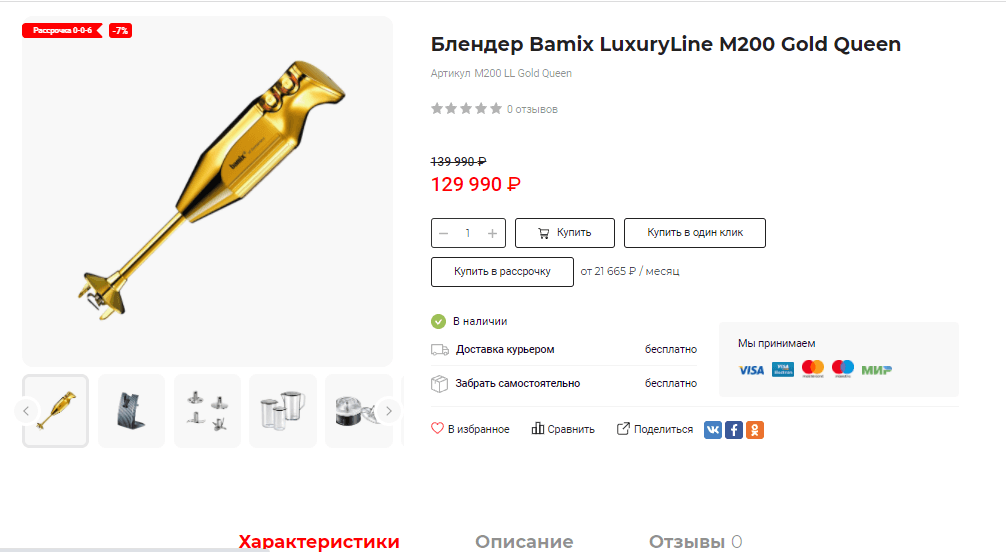1006x552 pixels.
Task: Open the Отзывы tab
Action: pos(695,541)
